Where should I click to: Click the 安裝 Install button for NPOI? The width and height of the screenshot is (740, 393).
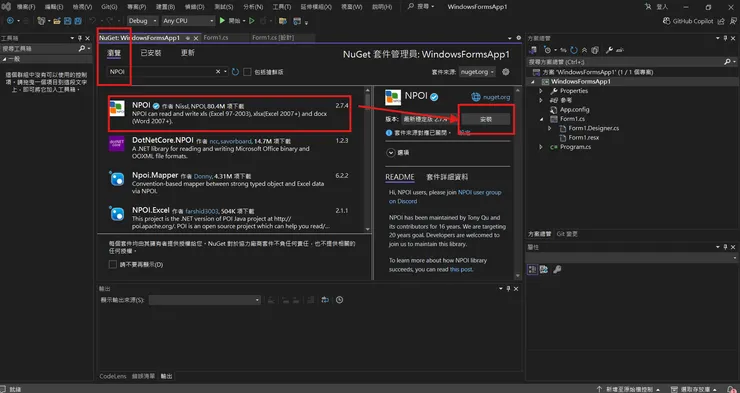coord(486,119)
